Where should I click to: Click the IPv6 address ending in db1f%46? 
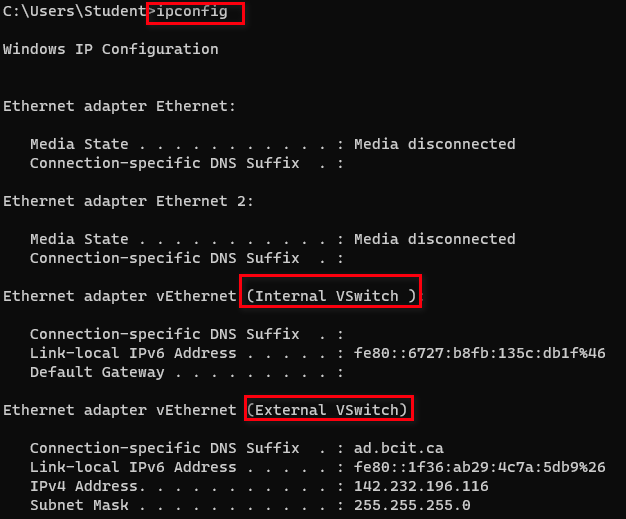pyautogui.click(x=479, y=353)
